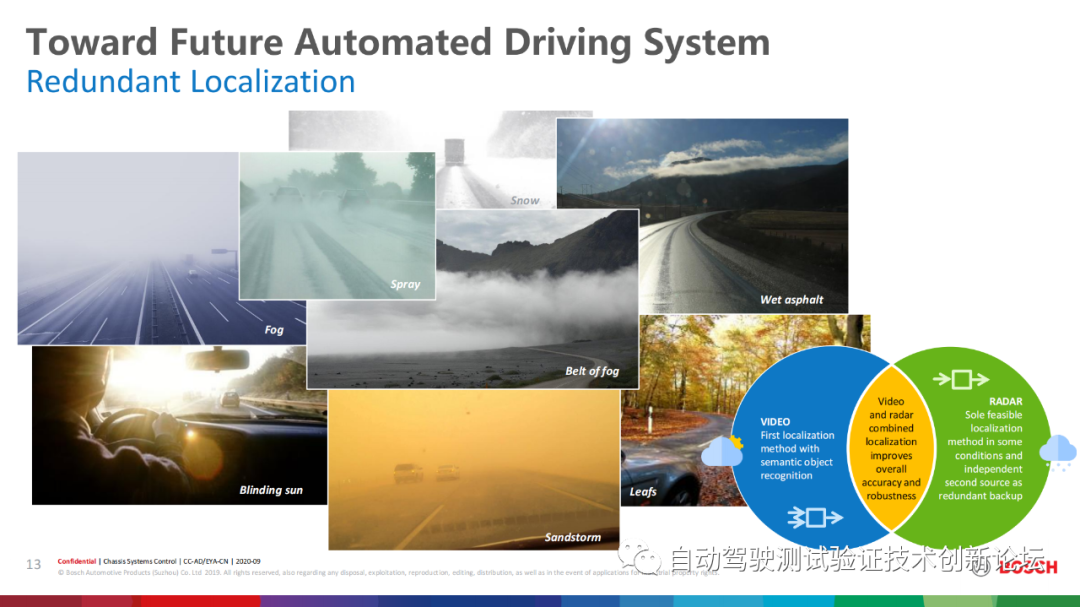This screenshot has height=607, width=1080.
Task: Select the arrow-box icon inside the blue VIDEO circle
Action: pyautogui.click(x=815, y=517)
